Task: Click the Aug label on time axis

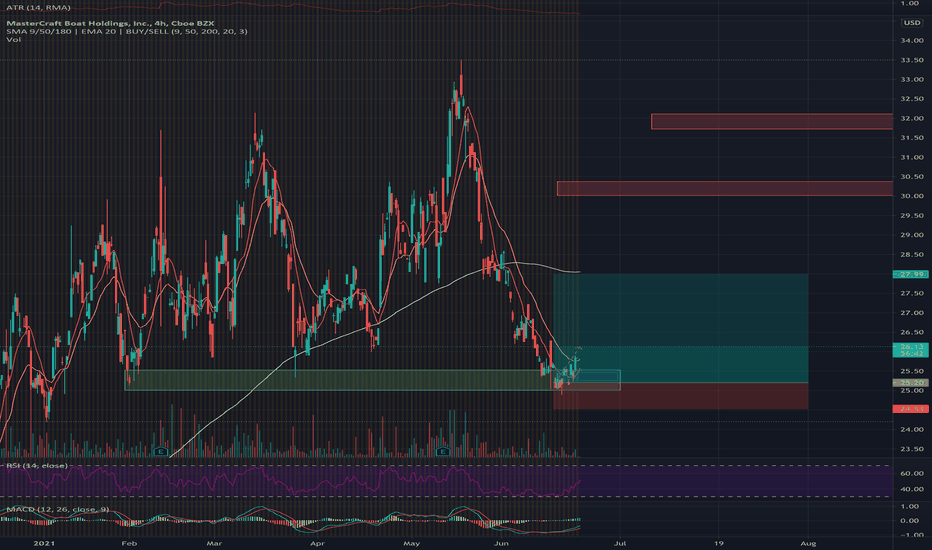Action: click(x=808, y=543)
